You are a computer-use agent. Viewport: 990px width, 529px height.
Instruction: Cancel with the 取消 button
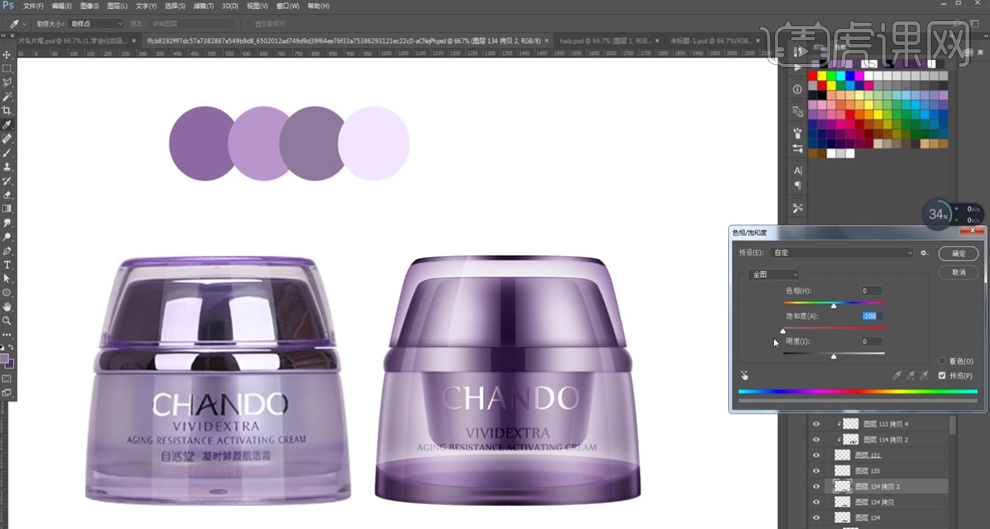[x=958, y=272]
